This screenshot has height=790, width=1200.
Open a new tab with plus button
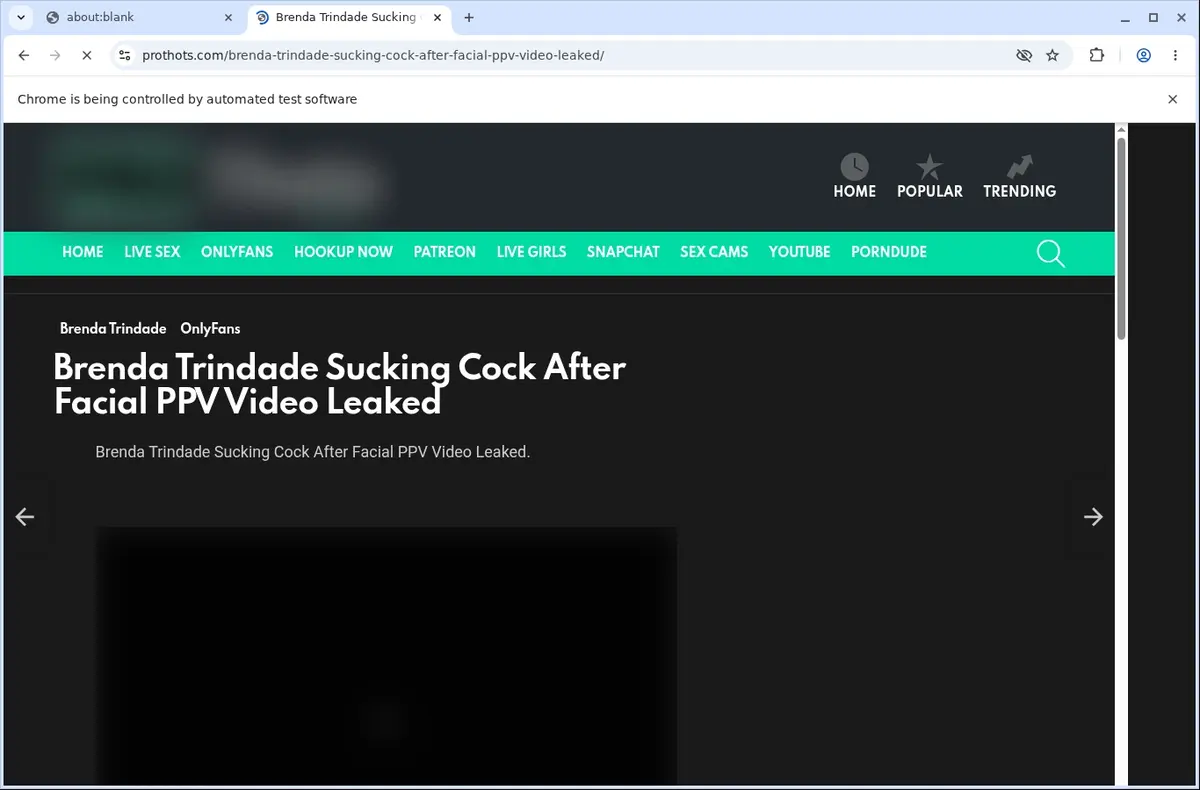pyautogui.click(x=469, y=17)
